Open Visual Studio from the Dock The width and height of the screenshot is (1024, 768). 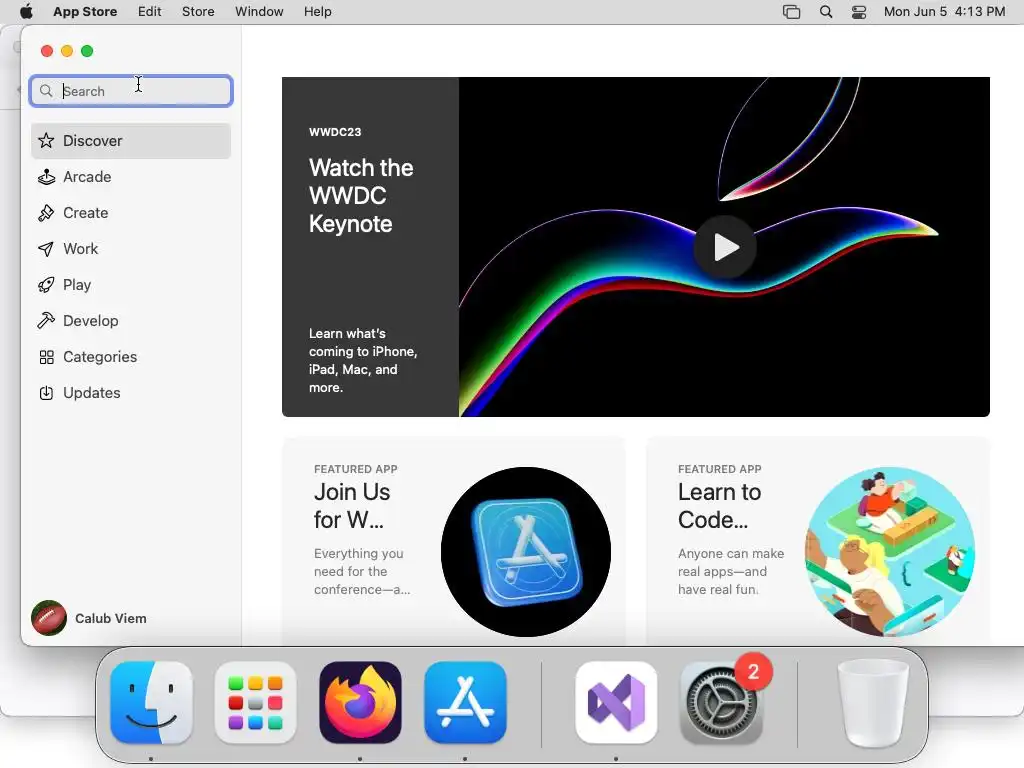click(x=616, y=703)
